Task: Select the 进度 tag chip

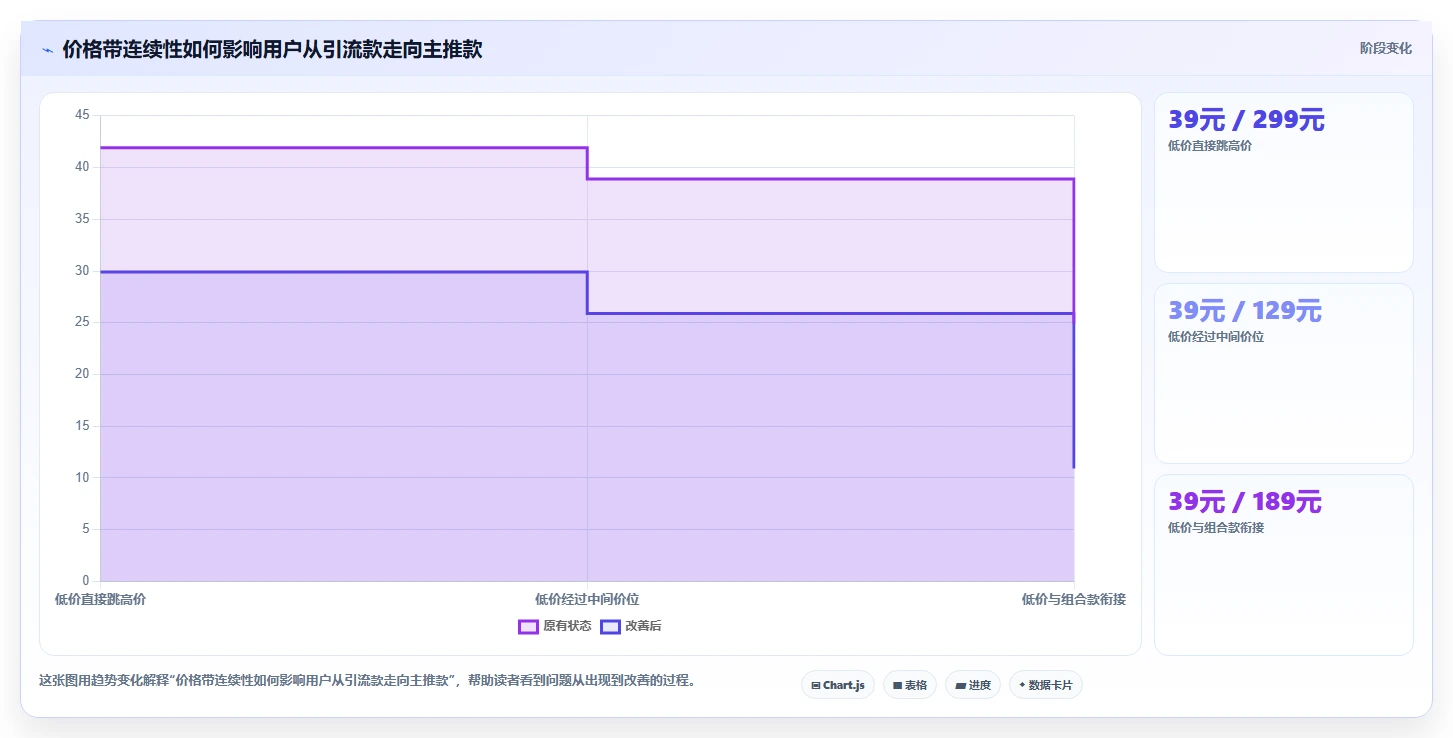Action: (x=972, y=685)
